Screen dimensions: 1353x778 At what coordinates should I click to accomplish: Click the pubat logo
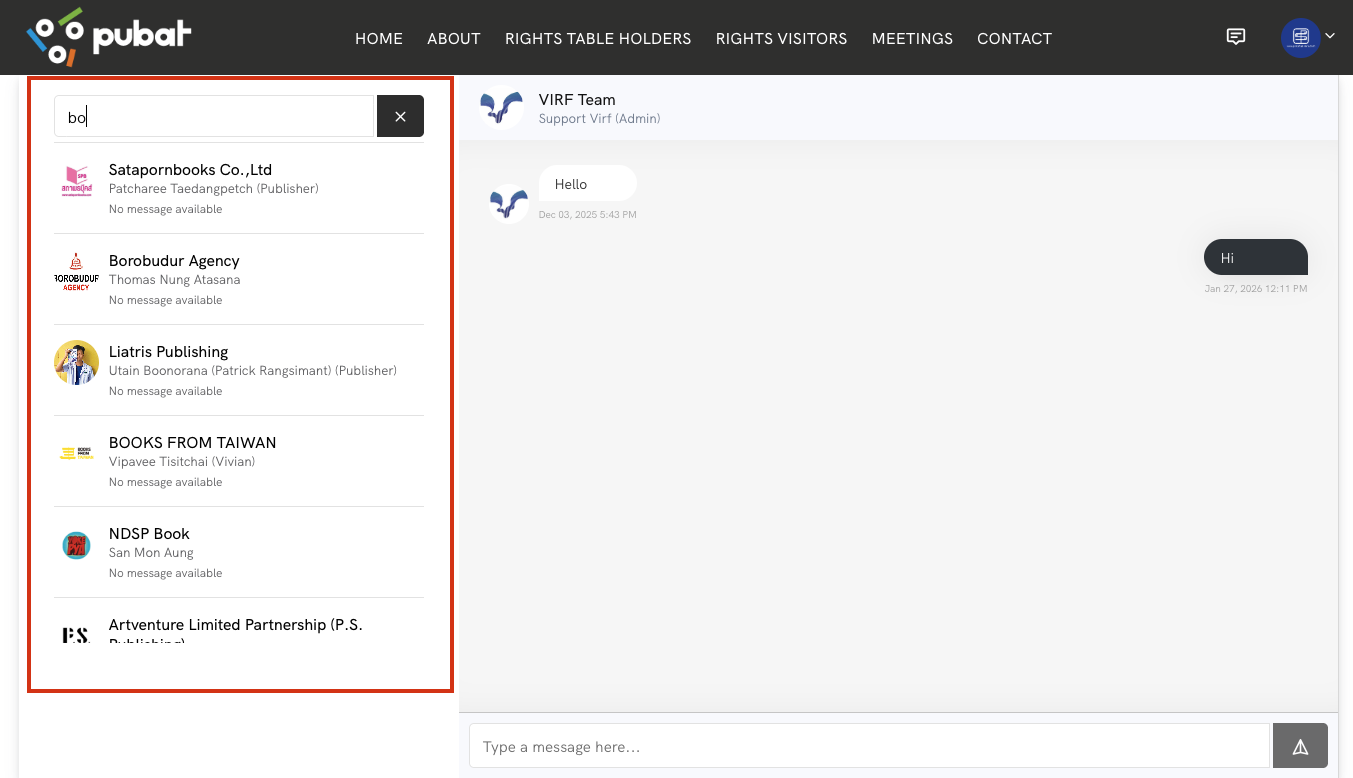pyautogui.click(x=107, y=37)
